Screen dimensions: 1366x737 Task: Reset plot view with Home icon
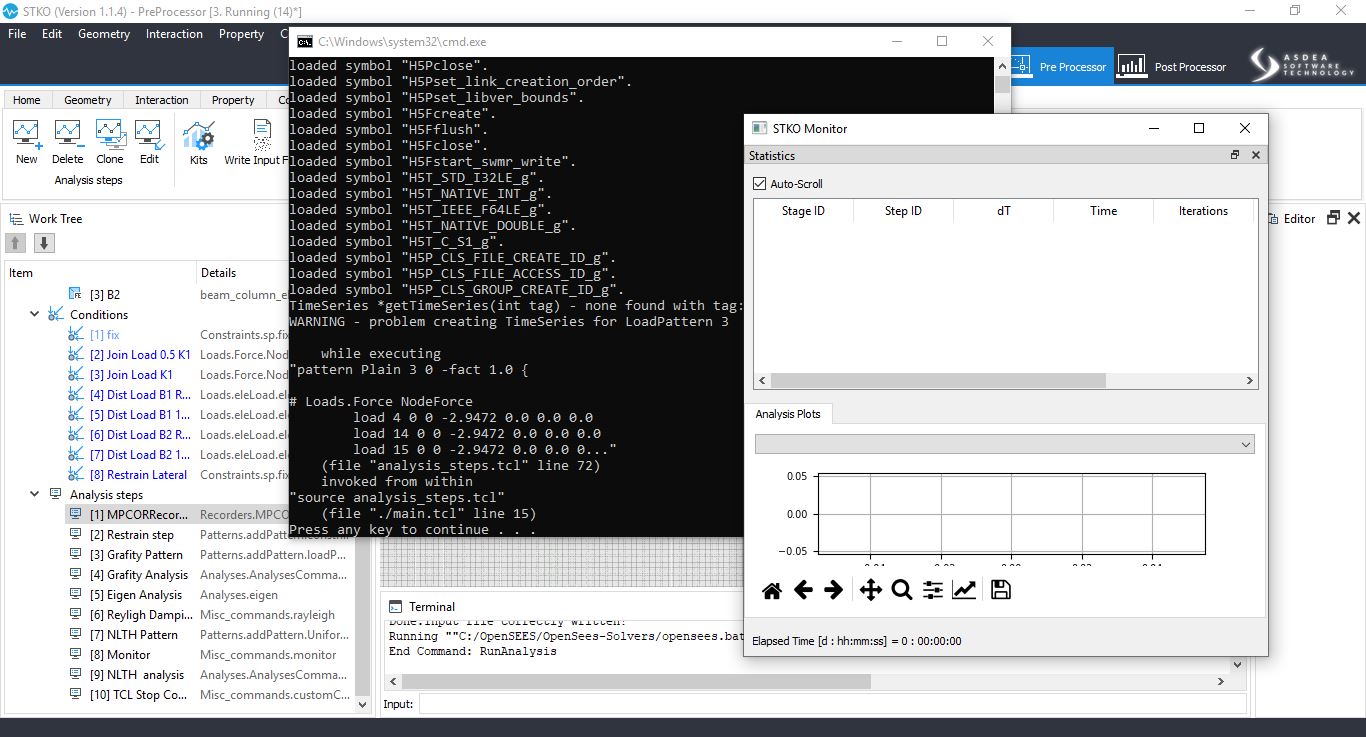pos(771,590)
